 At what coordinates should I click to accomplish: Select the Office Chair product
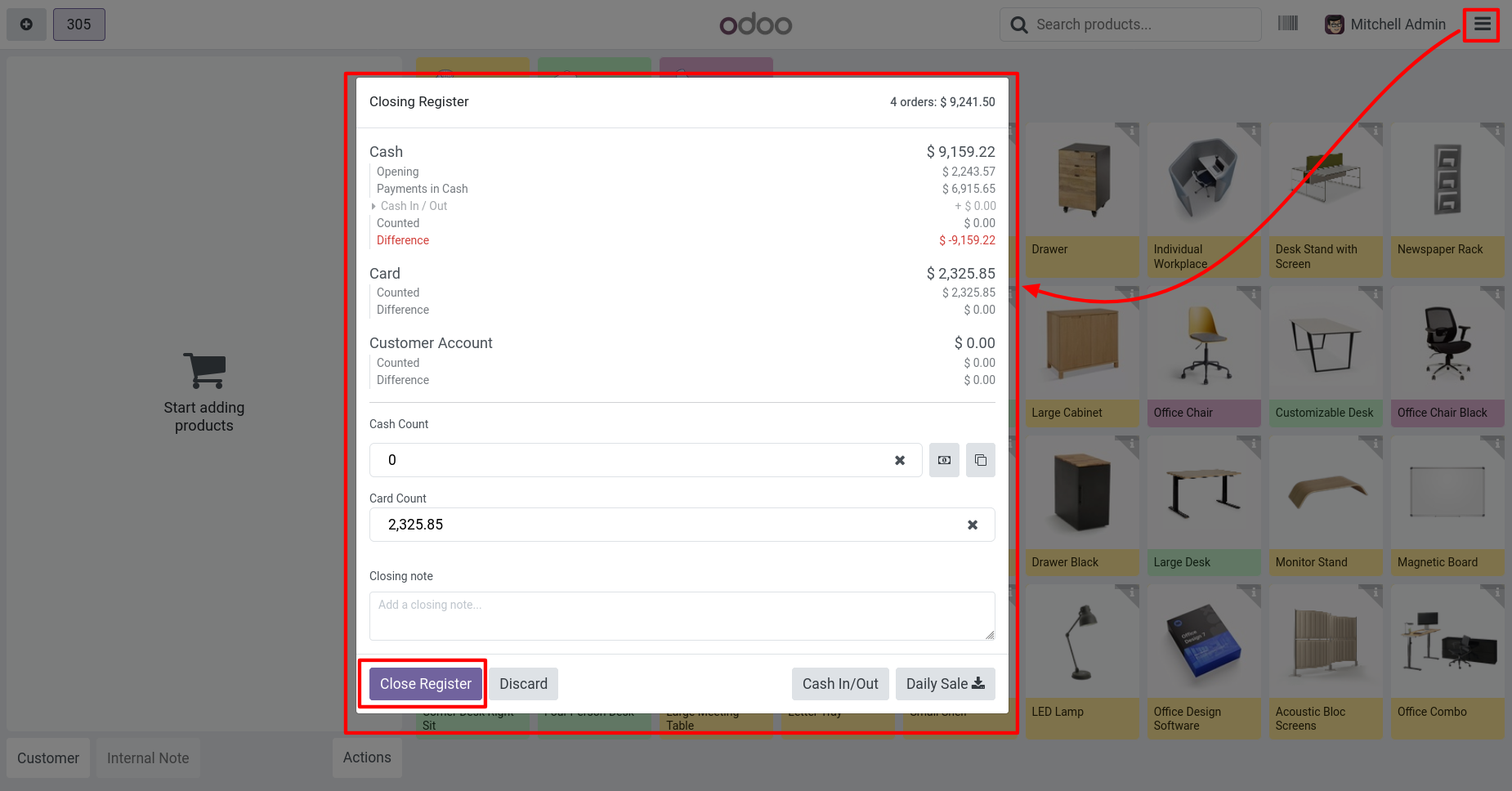pos(1204,356)
